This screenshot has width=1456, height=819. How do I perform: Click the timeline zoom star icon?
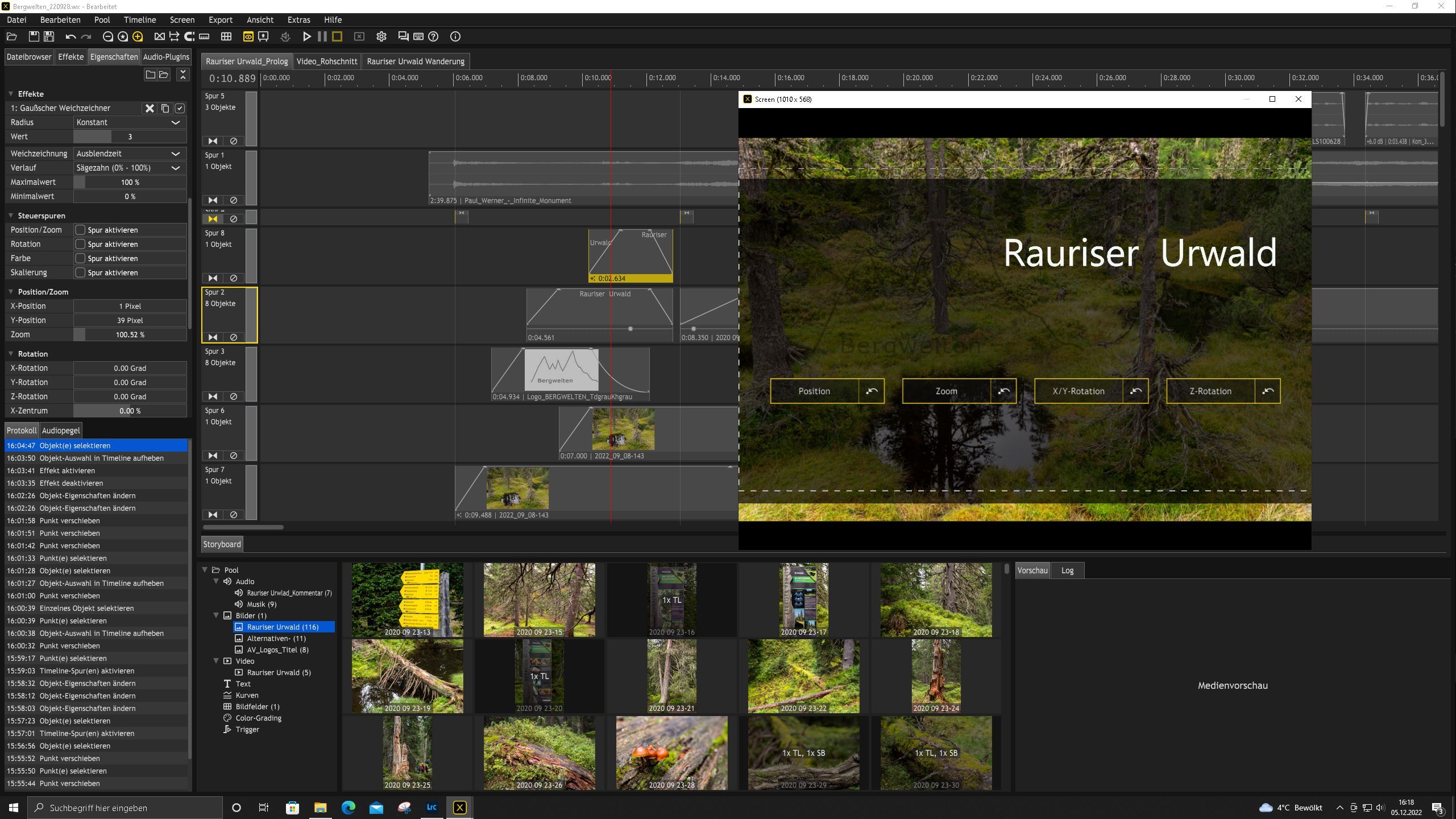tap(123, 36)
